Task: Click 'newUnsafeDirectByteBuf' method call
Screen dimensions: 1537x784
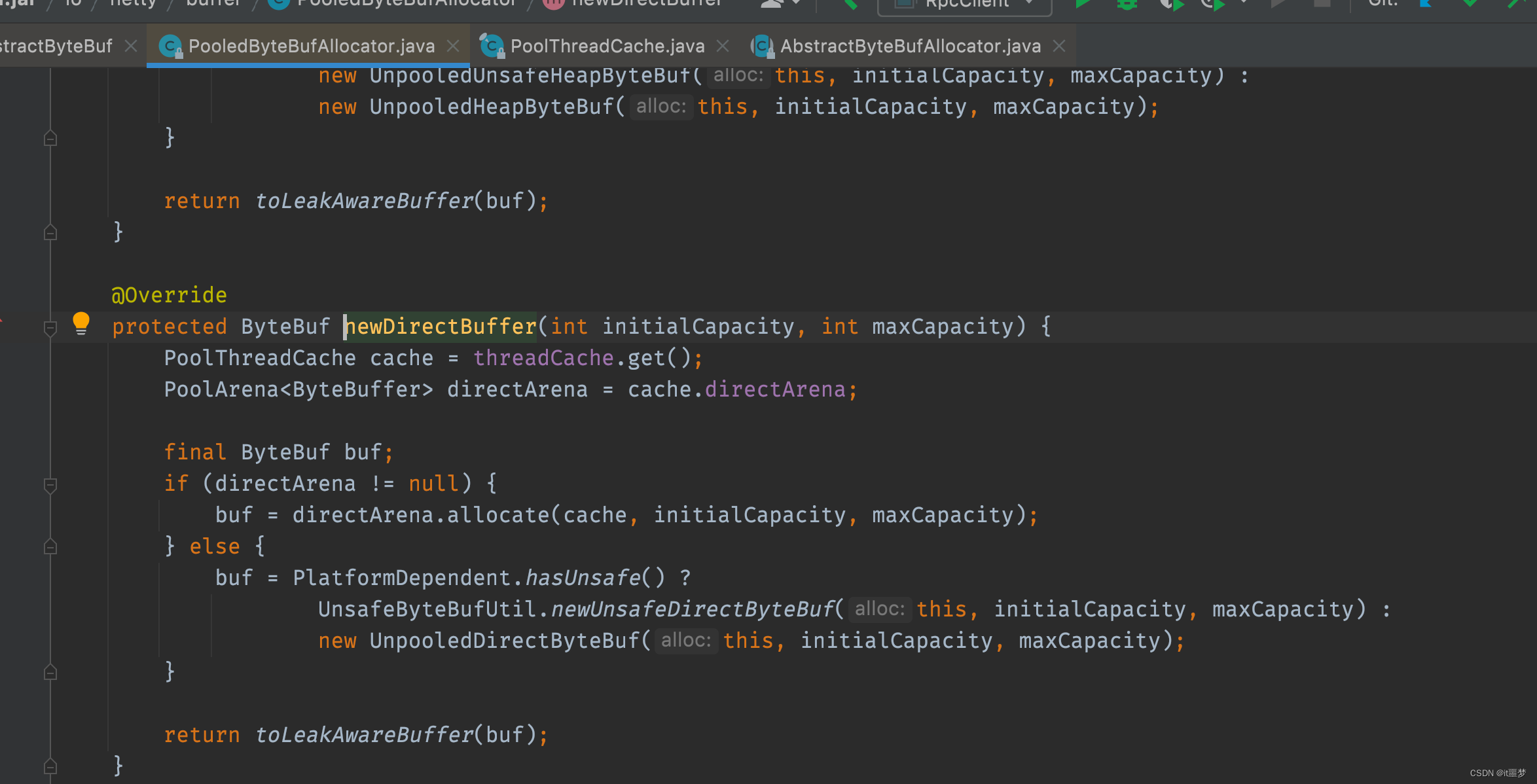Action: coord(693,609)
